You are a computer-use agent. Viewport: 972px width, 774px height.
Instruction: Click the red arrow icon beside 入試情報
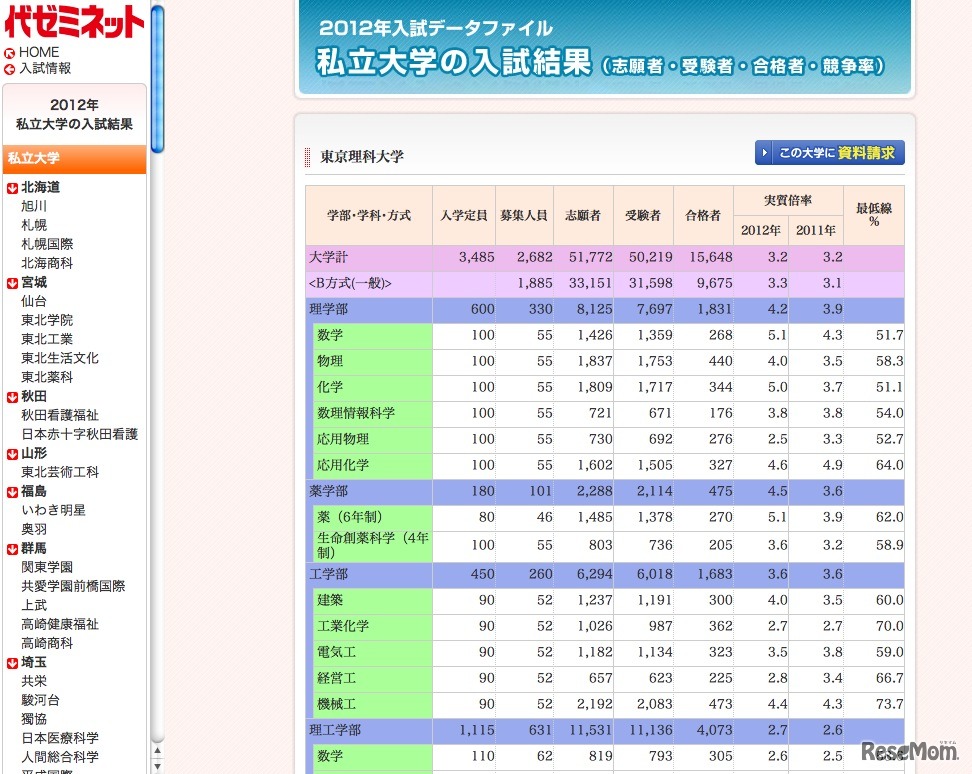click(9, 69)
